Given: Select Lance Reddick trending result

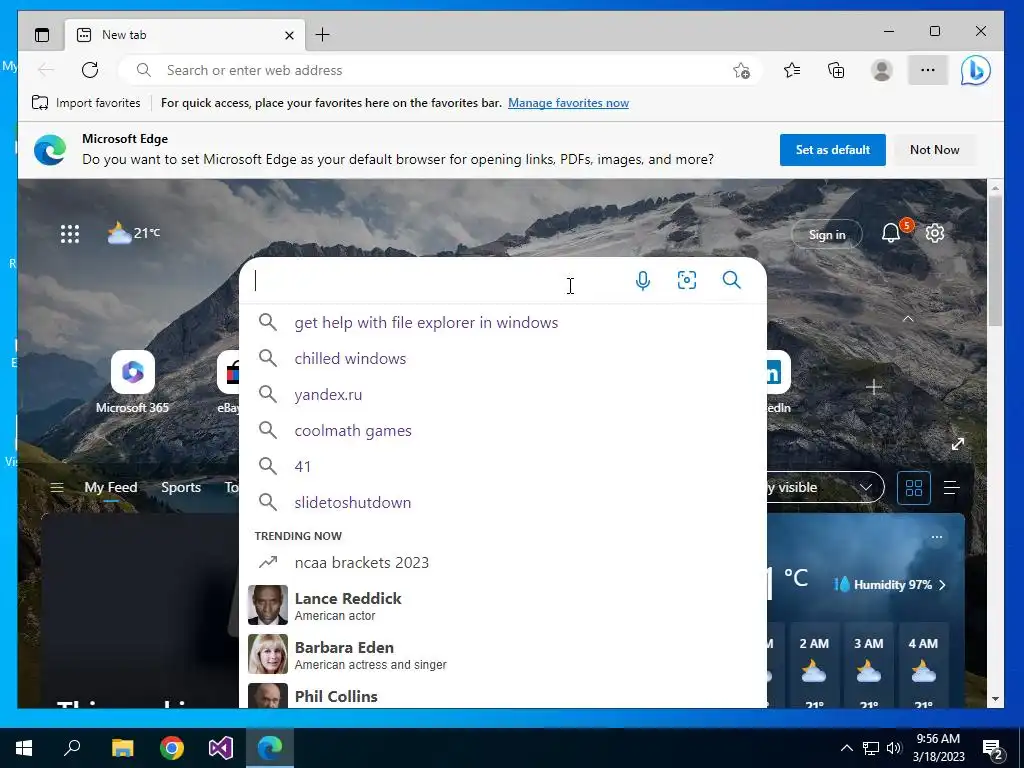Looking at the screenshot, I should (x=503, y=605).
